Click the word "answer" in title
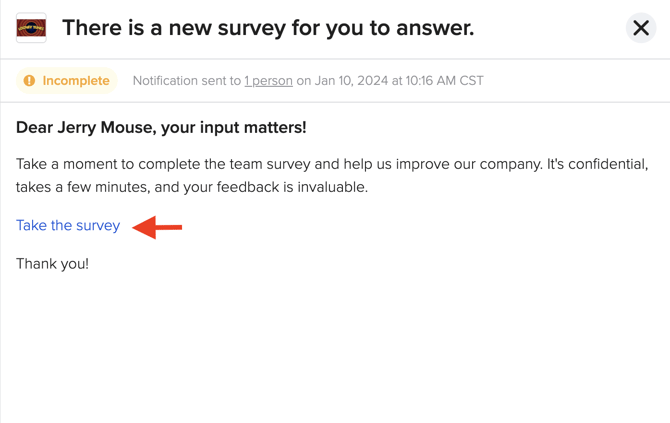Screen dimensions: 670x423 click(435, 28)
